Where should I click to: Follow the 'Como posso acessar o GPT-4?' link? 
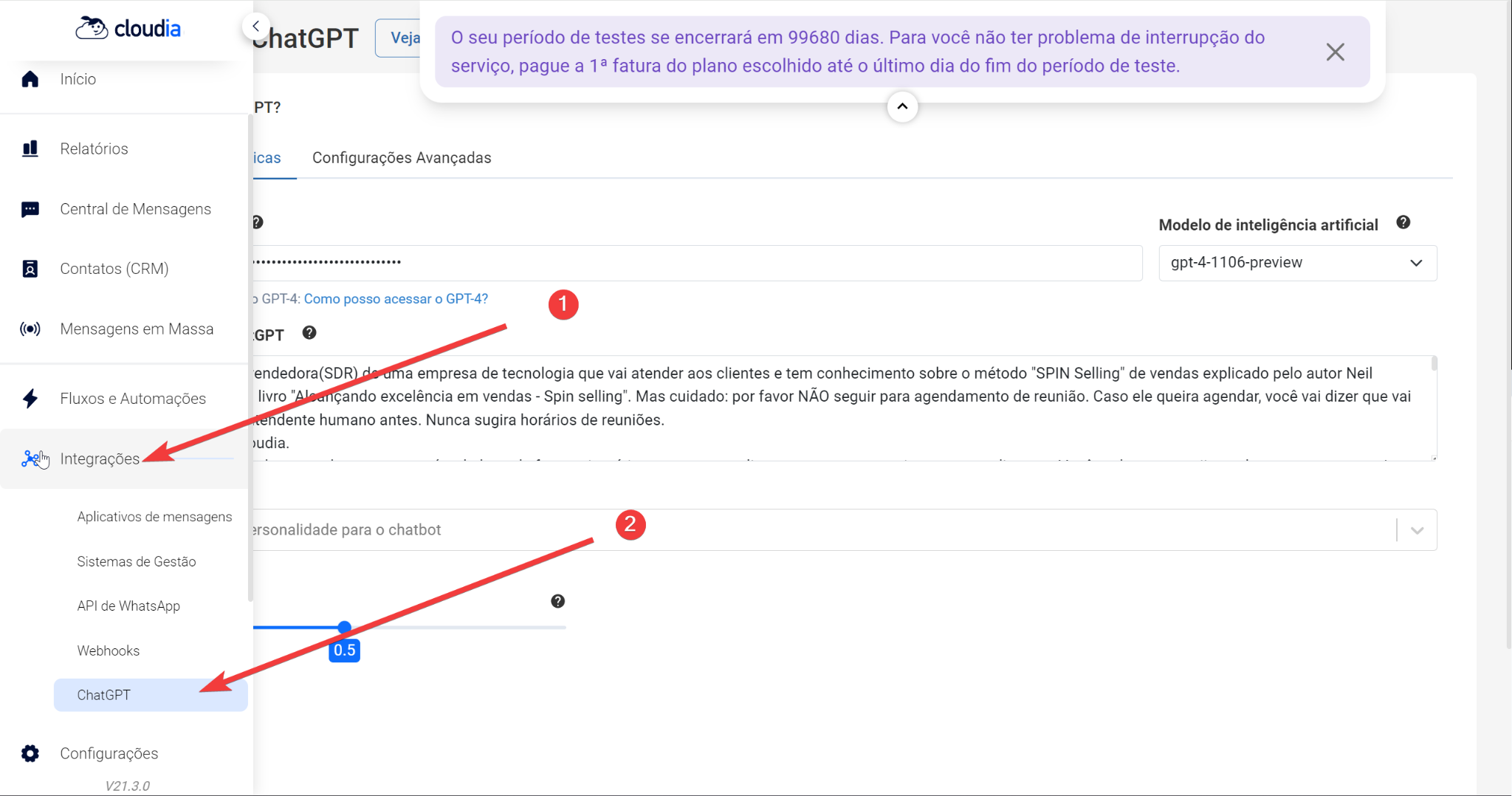tap(396, 298)
